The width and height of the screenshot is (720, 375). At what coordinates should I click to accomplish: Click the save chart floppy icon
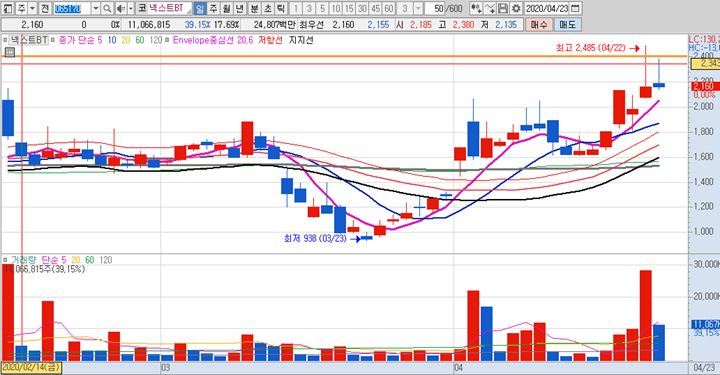coord(503,8)
